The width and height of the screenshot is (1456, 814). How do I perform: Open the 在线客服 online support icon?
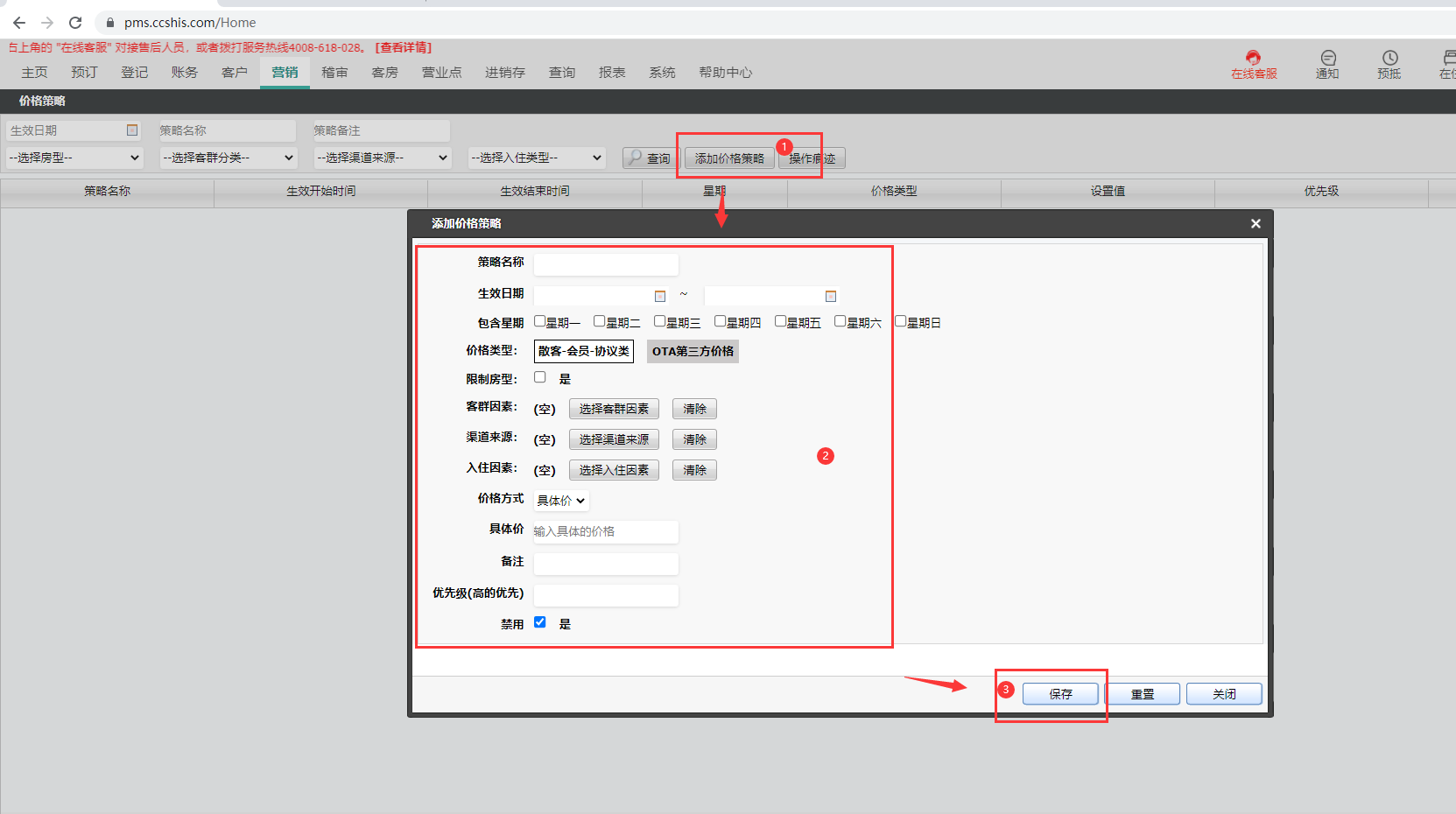1254,65
